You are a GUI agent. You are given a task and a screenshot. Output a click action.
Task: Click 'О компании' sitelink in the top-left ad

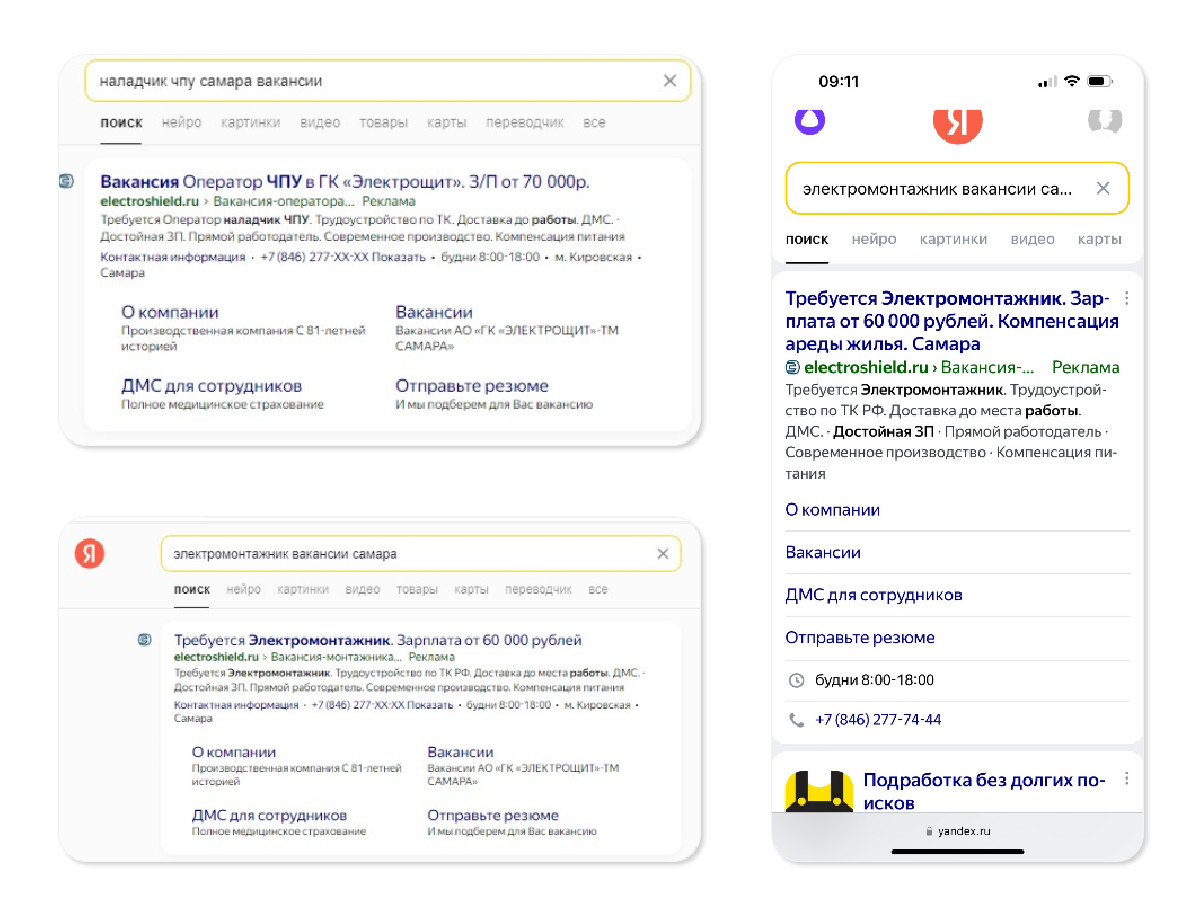(x=170, y=312)
